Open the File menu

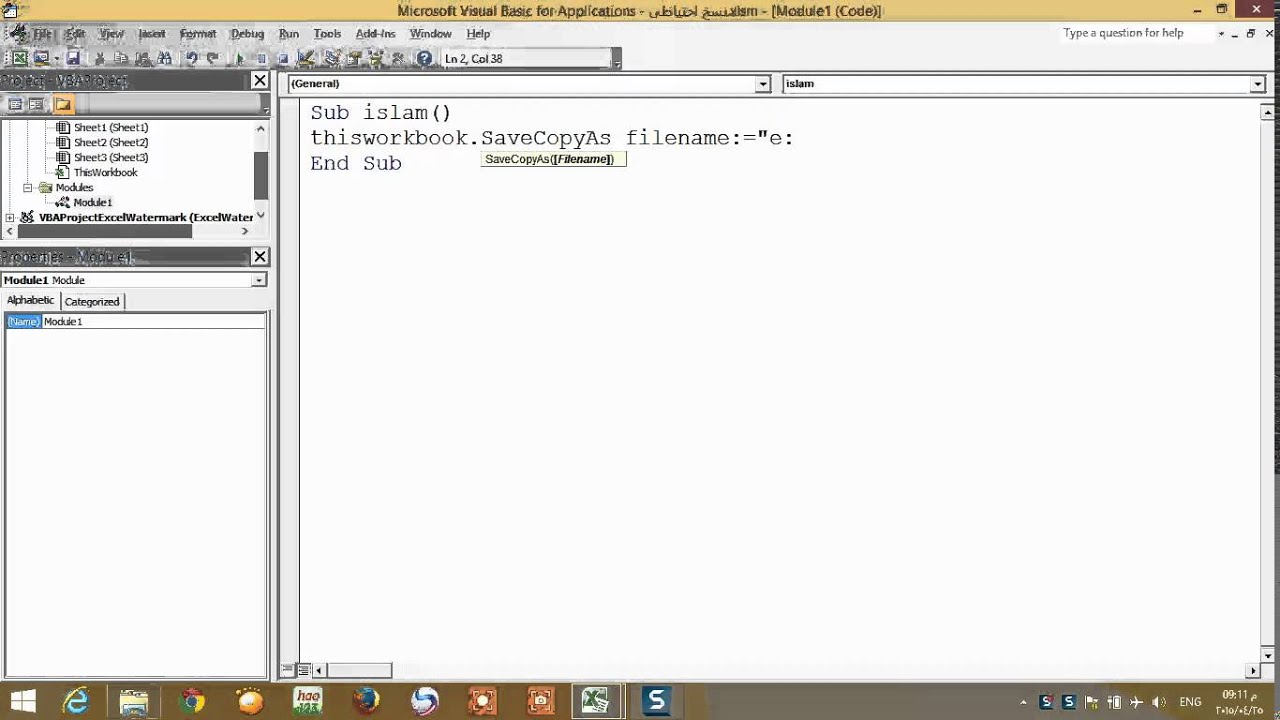pos(42,33)
